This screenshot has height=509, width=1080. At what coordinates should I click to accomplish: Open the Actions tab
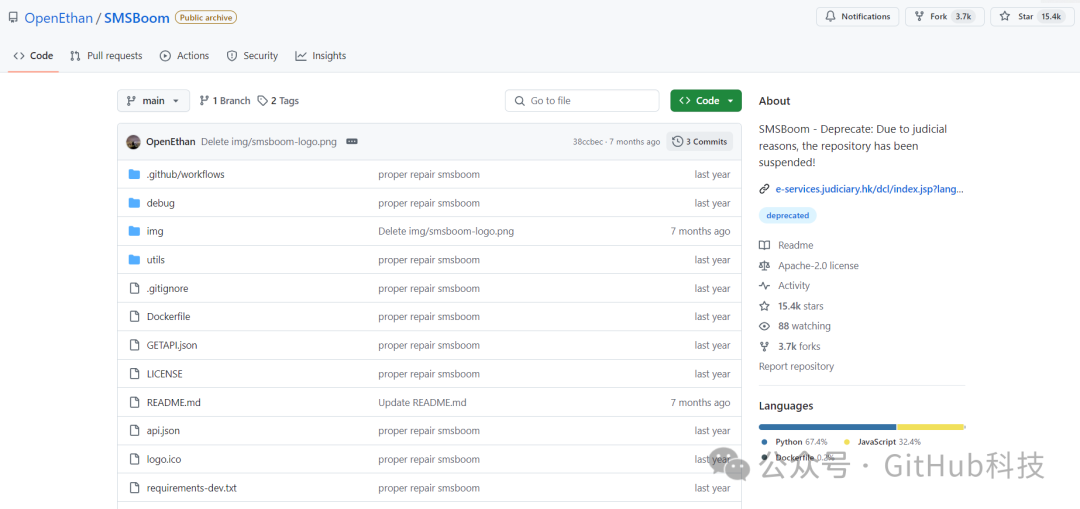pyautogui.click(x=185, y=56)
